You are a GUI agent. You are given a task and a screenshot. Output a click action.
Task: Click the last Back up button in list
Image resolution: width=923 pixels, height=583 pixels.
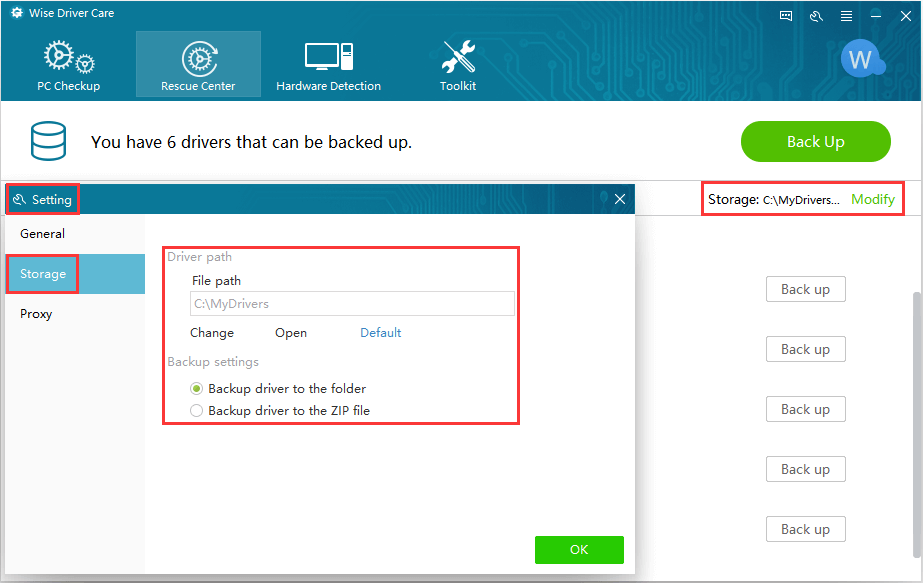[x=805, y=529]
